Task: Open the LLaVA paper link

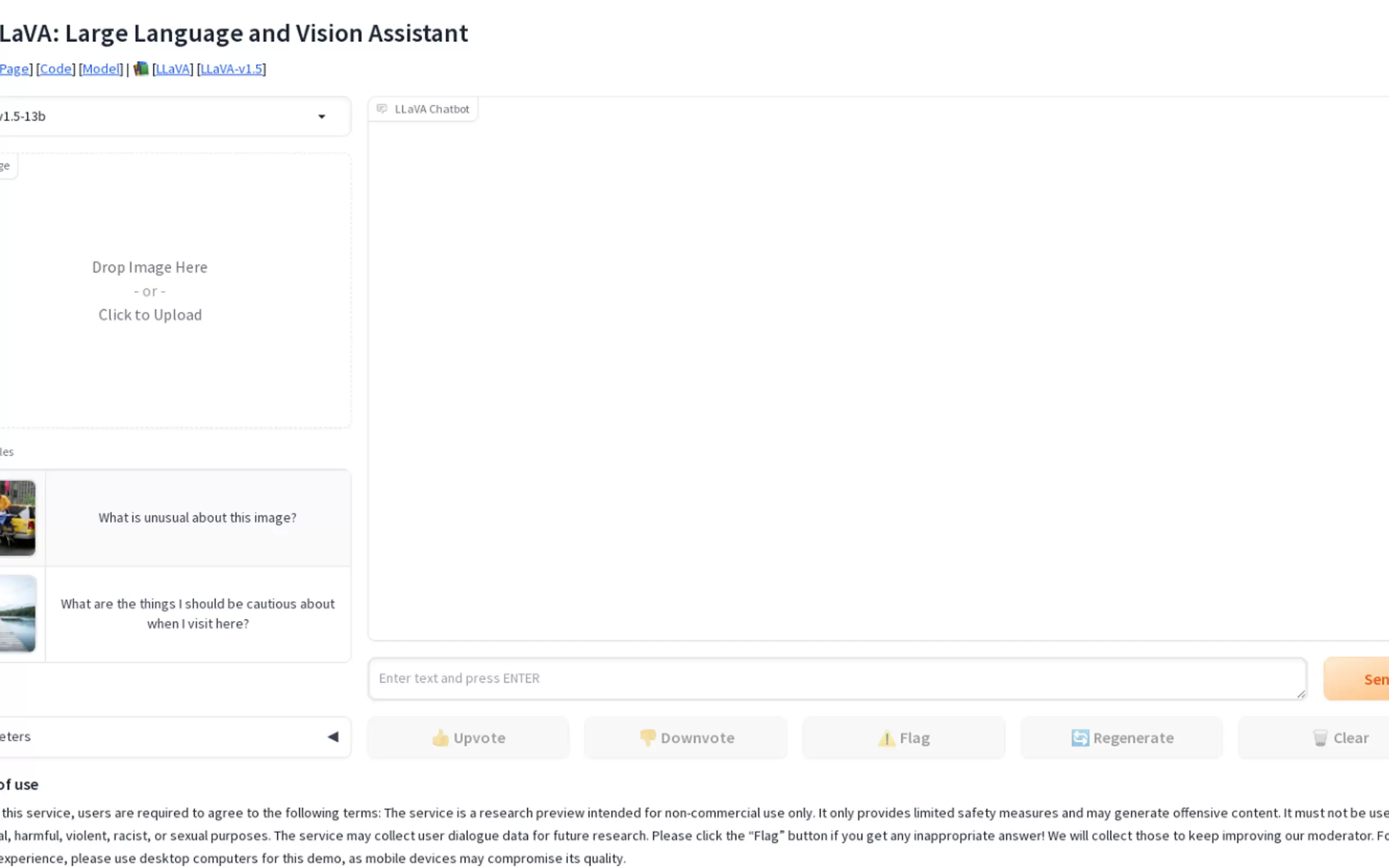Action: [173, 69]
